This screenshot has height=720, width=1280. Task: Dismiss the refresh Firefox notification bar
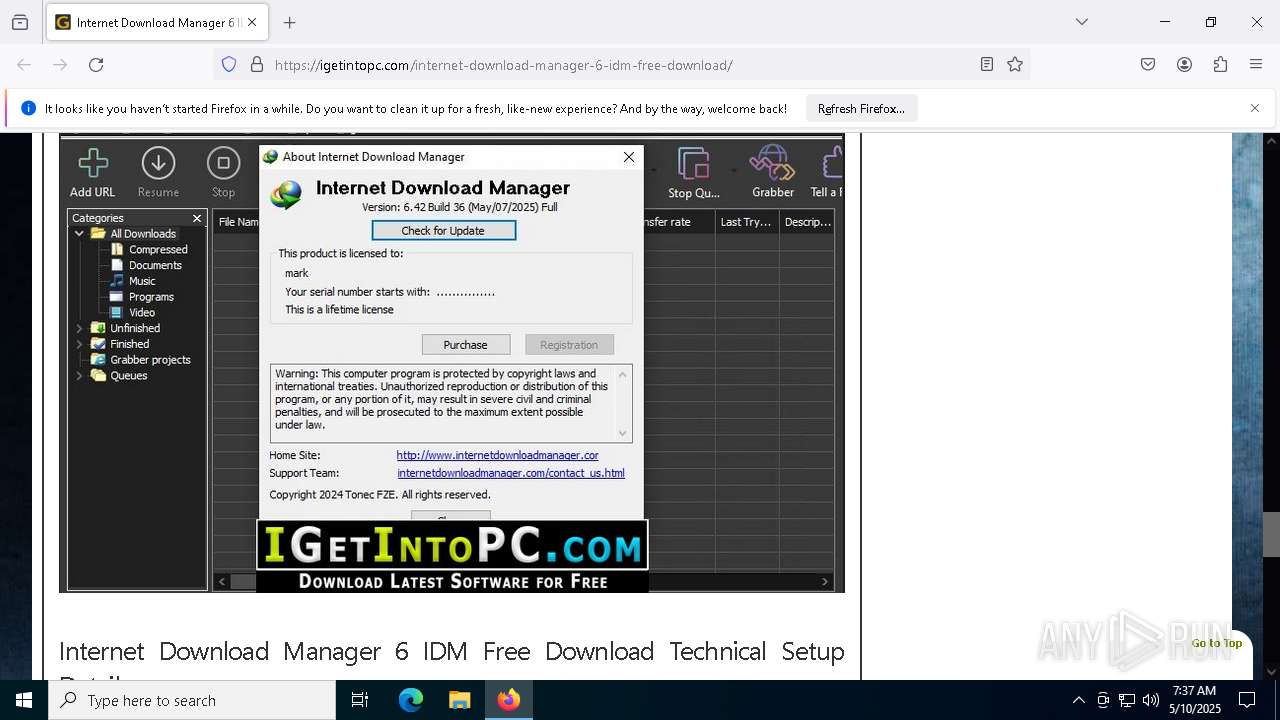(1254, 108)
